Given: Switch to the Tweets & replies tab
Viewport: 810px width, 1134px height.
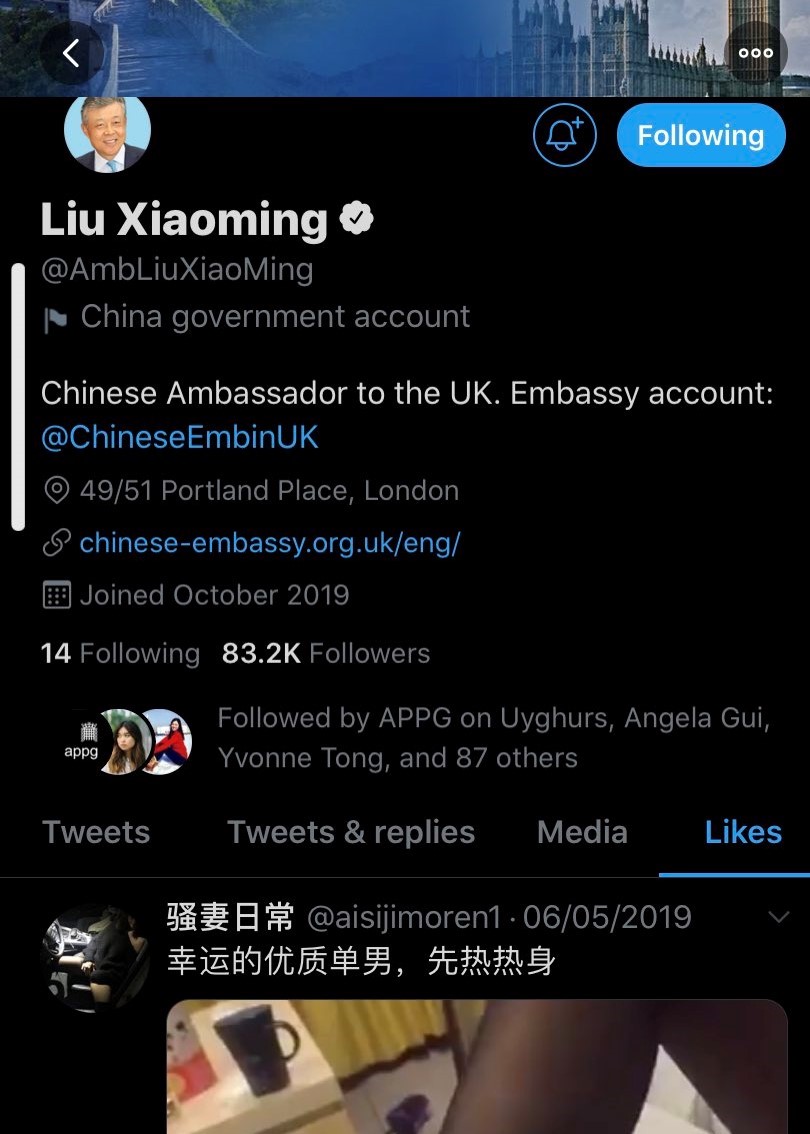Looking at the screenshot, I should (x=351, y=832).
